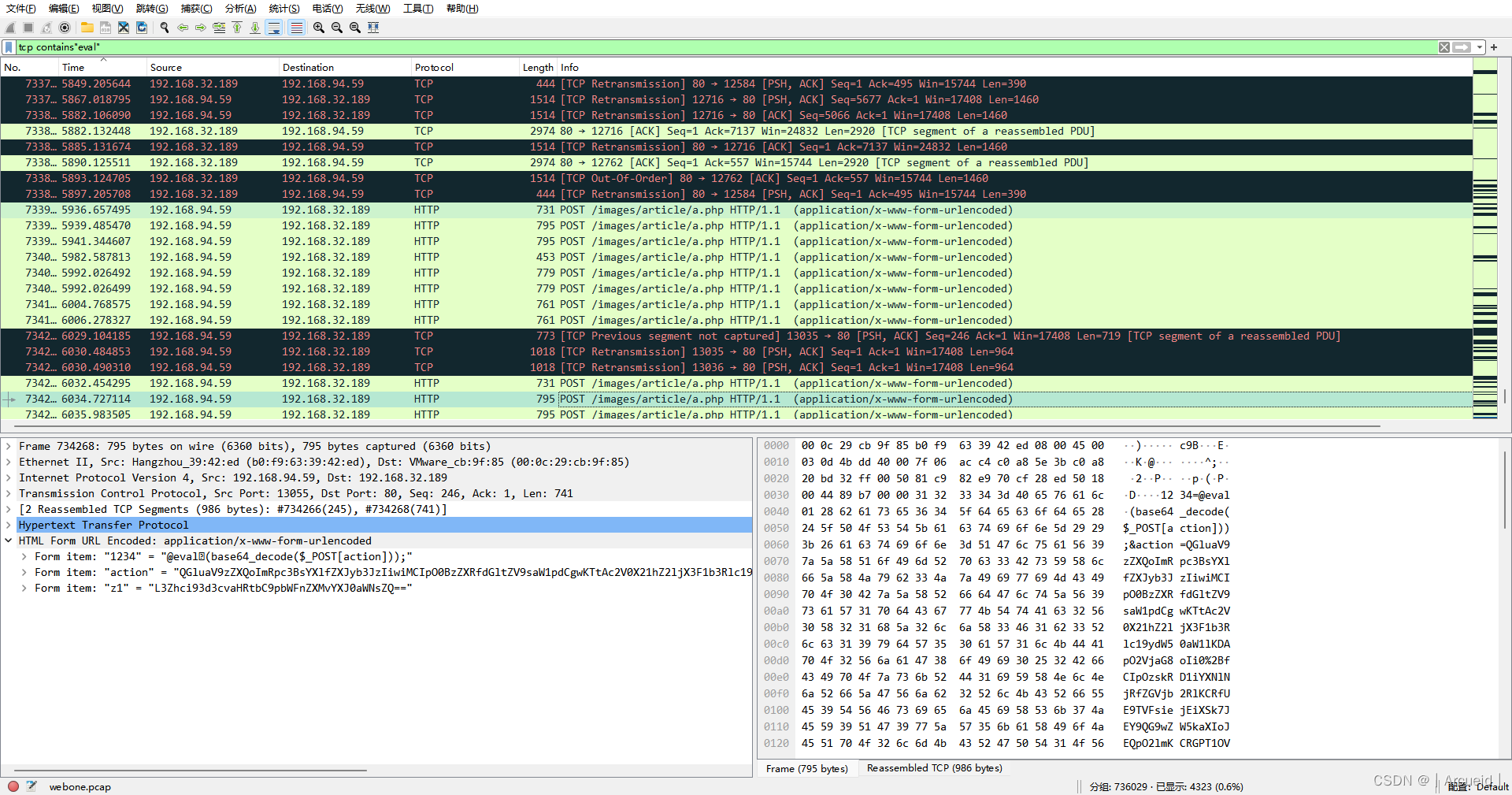Viewport: 1512px width, 795px height.
Task: Click the packet details horizontal scrollbar
Action: tap(191, 770)
